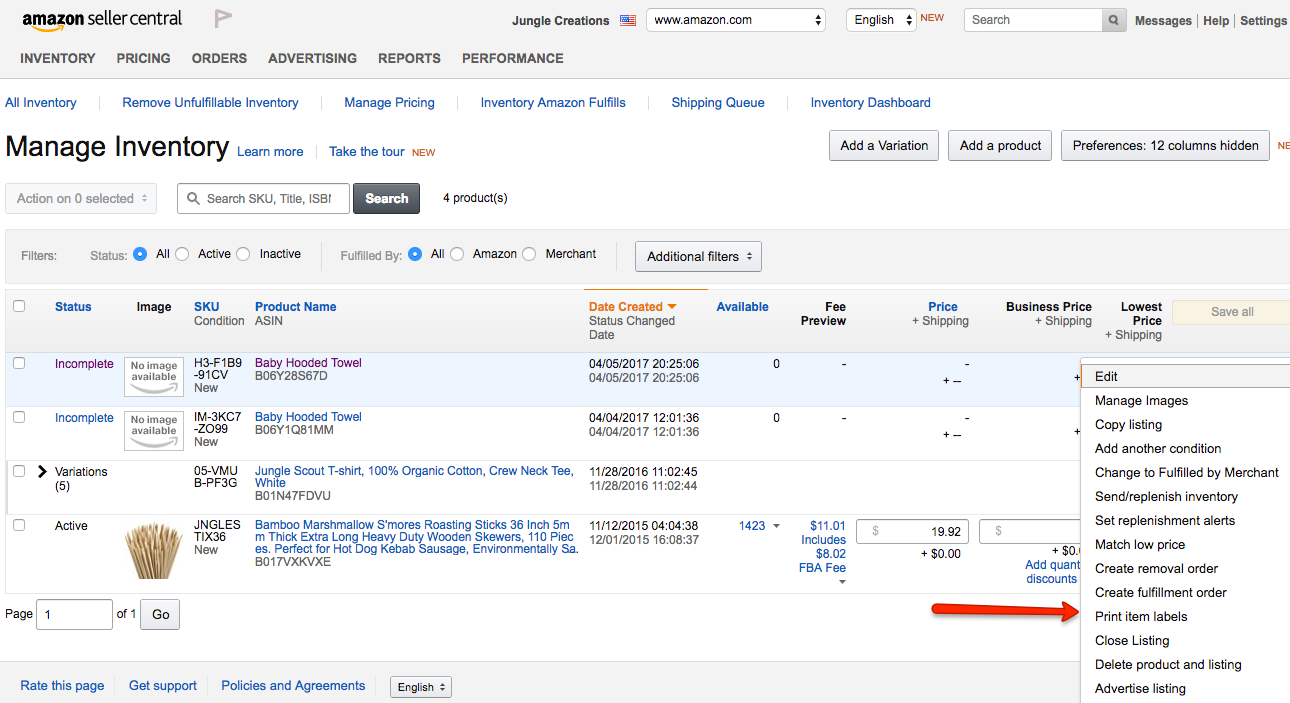Select the Merchant fulfilled-by radio button

pyautogui.click(x=529, y=254)
